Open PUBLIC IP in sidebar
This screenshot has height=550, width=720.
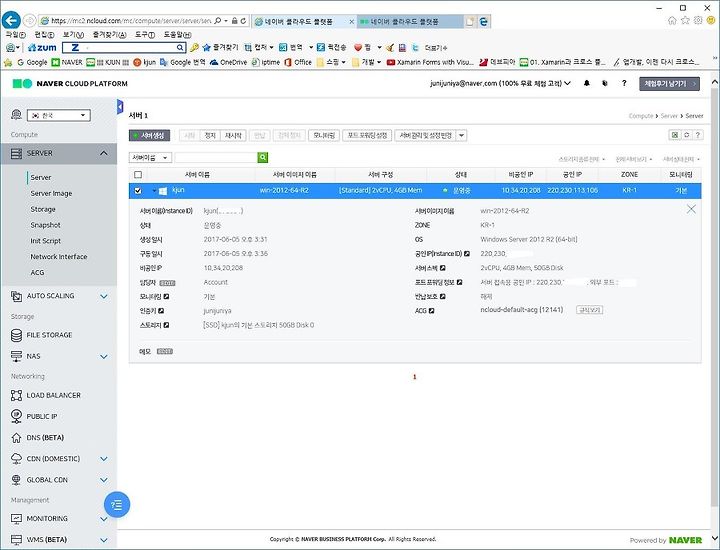pyautogui.click(x=41, y=416)
